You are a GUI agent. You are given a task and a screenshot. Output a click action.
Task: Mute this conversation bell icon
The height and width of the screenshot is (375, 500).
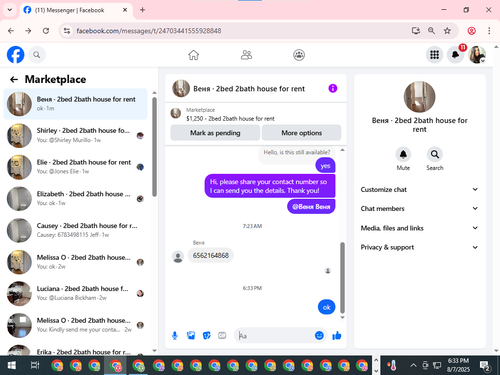click(x=403, y=154)
